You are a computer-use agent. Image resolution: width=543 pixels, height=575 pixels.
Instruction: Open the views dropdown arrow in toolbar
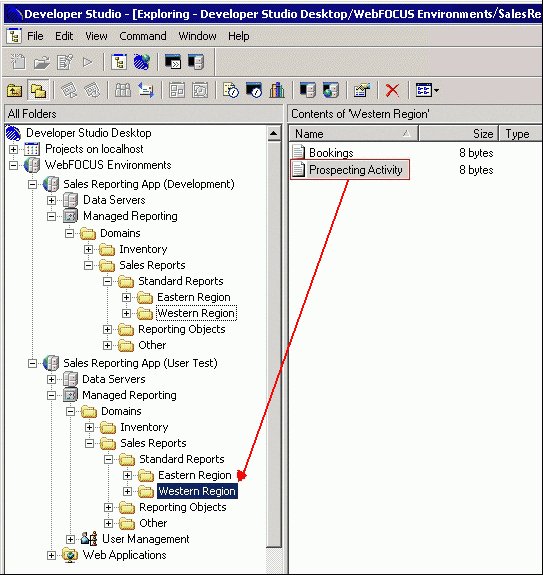(436, 90)
